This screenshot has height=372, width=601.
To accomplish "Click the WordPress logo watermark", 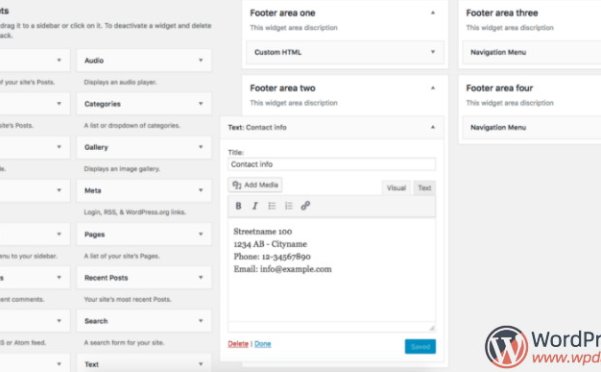I will pos(506,347).
